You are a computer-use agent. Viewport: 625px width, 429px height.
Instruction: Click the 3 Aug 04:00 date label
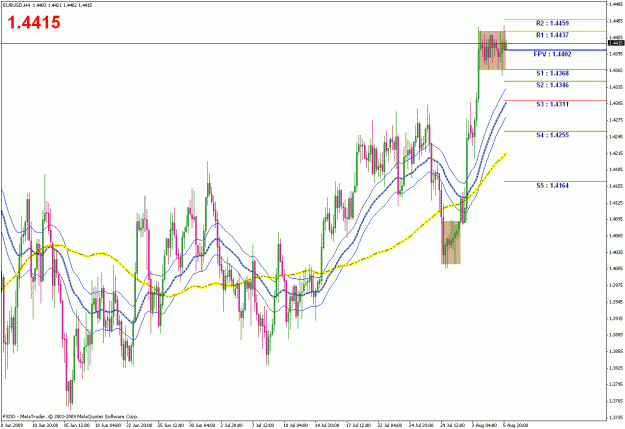click(x=484, y=425)
